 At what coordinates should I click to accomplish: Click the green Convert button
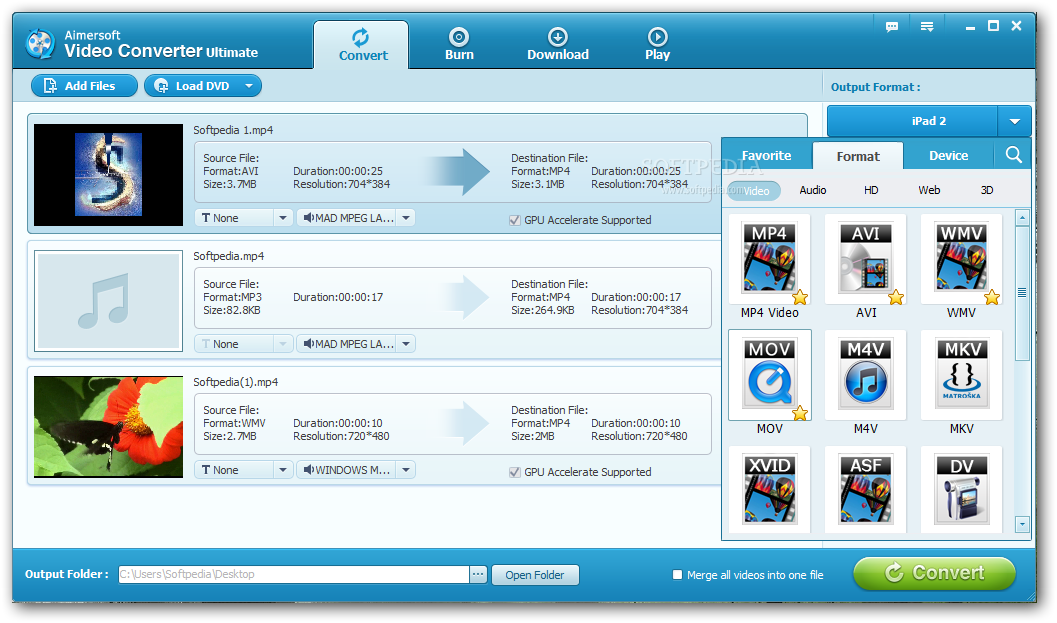(934, 573)
